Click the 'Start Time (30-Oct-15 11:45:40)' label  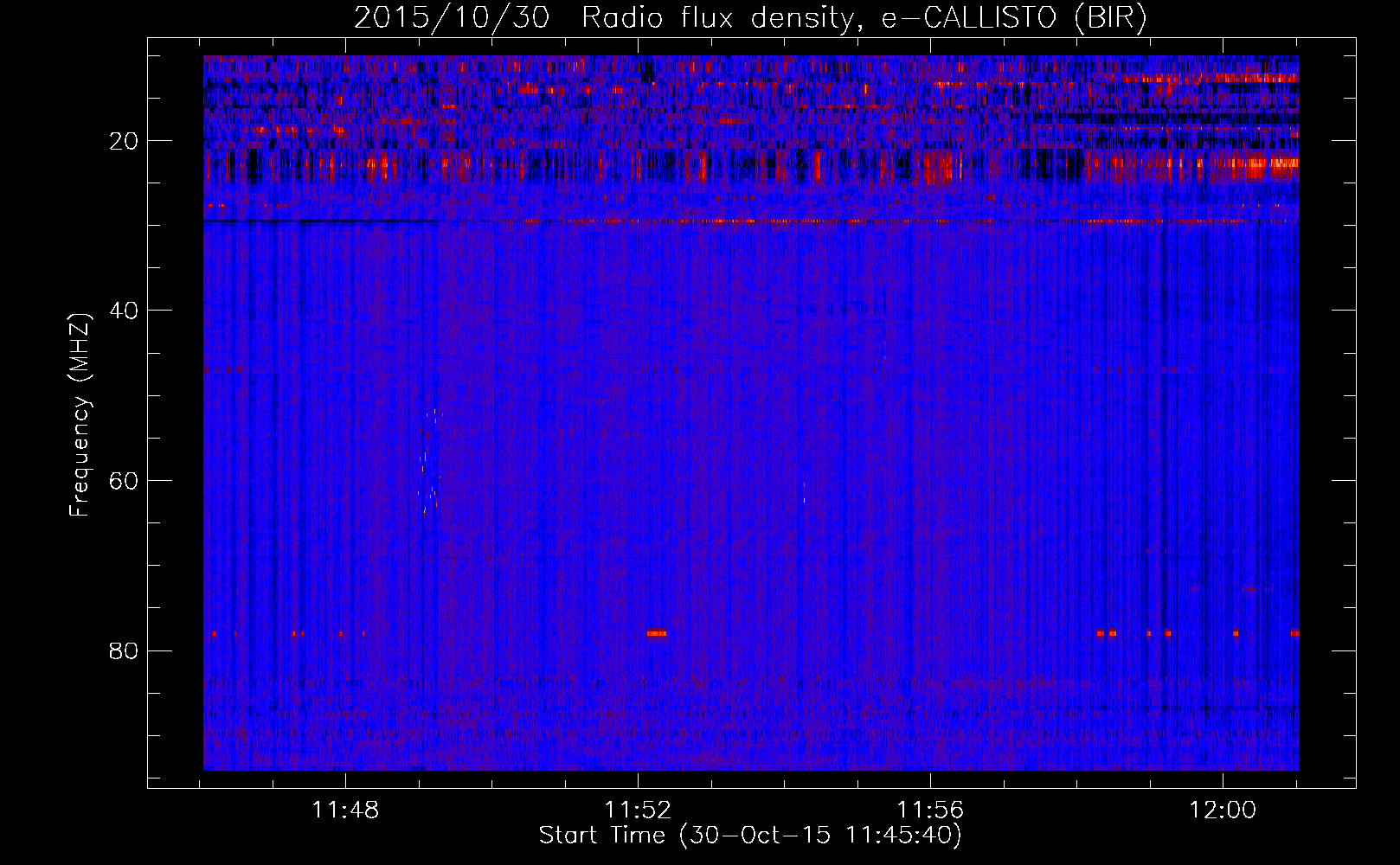[x=750, y=836]
